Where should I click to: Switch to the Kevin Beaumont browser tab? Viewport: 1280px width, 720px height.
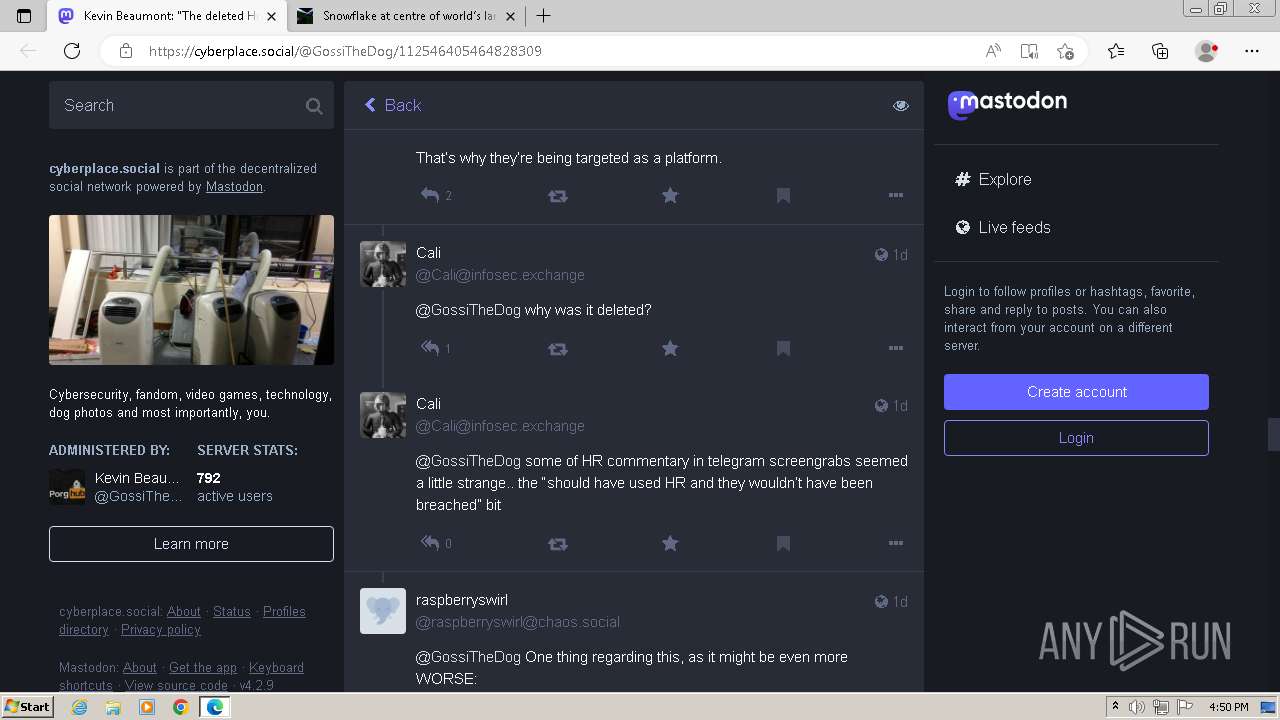[168, 16]
